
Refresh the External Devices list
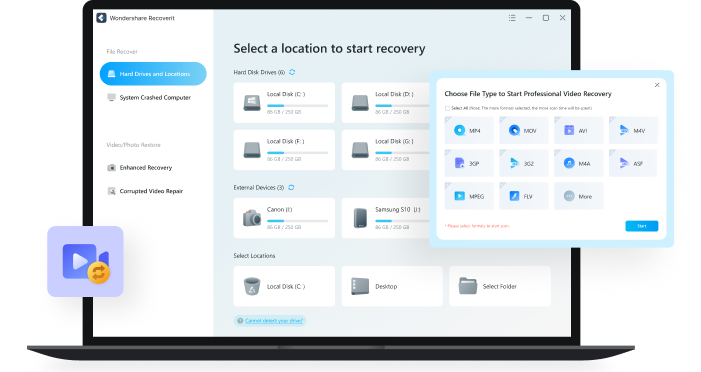[291, 187]
